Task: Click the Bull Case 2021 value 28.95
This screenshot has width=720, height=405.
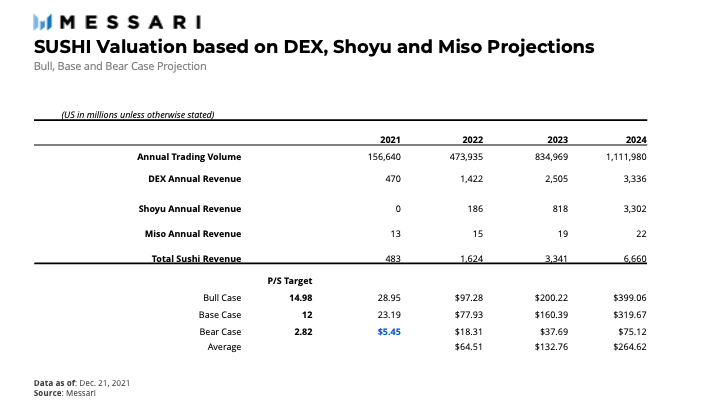Action: pos(389,298)
